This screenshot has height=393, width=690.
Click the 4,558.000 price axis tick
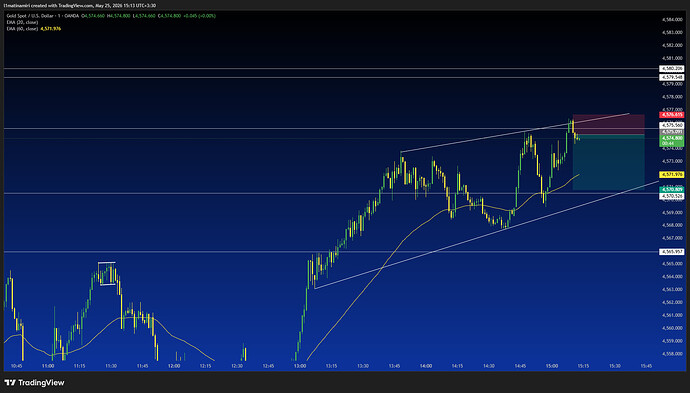pyautogui.click(x=672, y=354)
